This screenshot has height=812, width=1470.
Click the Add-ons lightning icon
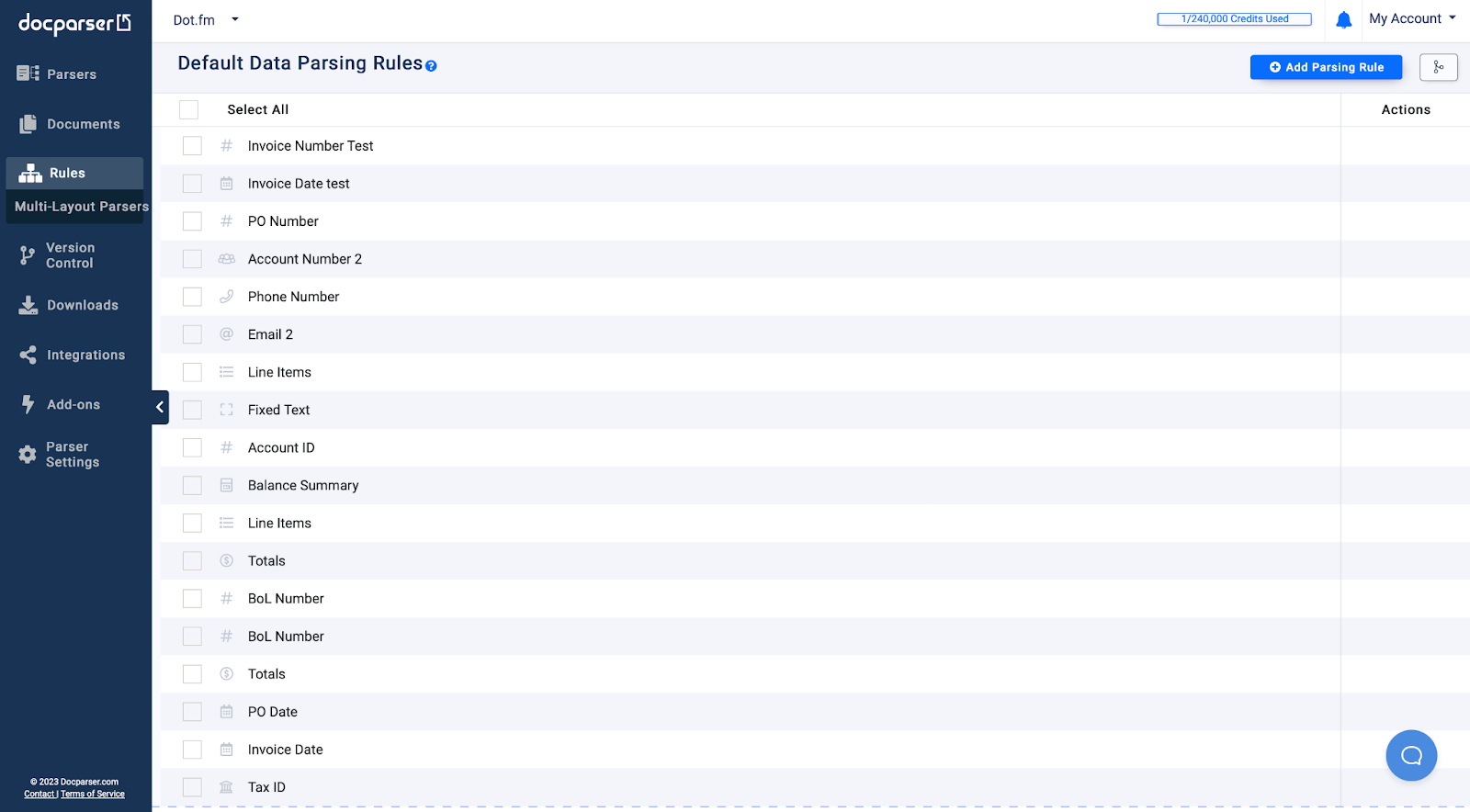pyautogui.click(x=28, y=404)
